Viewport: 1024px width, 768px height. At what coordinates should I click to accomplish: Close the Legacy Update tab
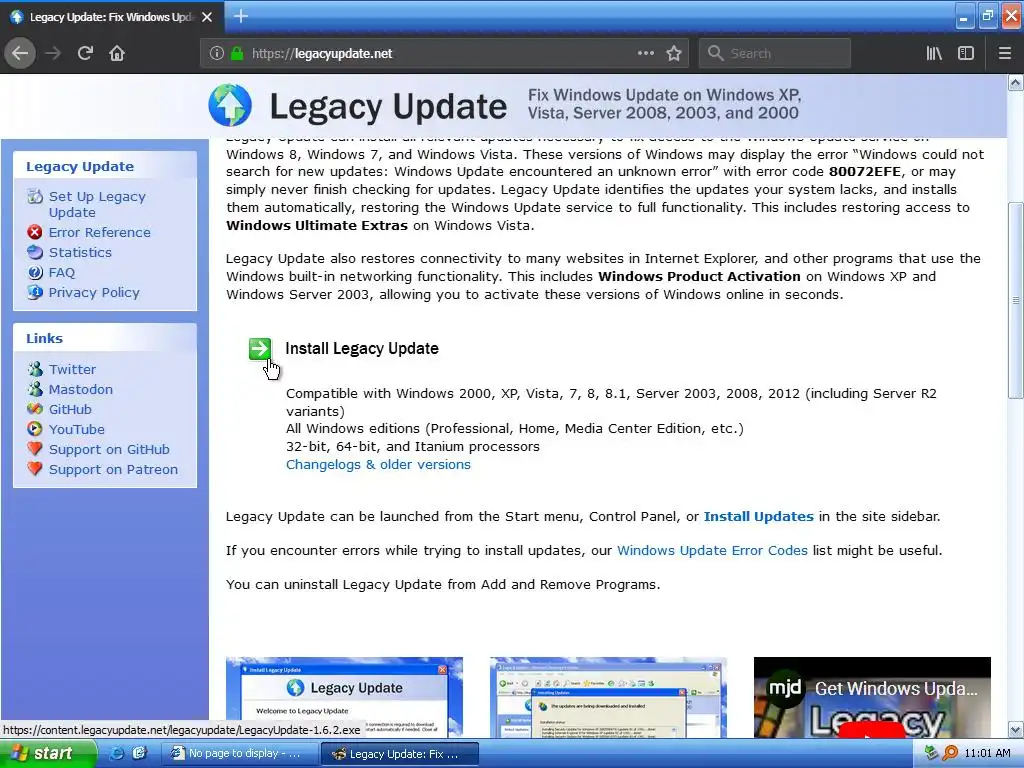207,17
